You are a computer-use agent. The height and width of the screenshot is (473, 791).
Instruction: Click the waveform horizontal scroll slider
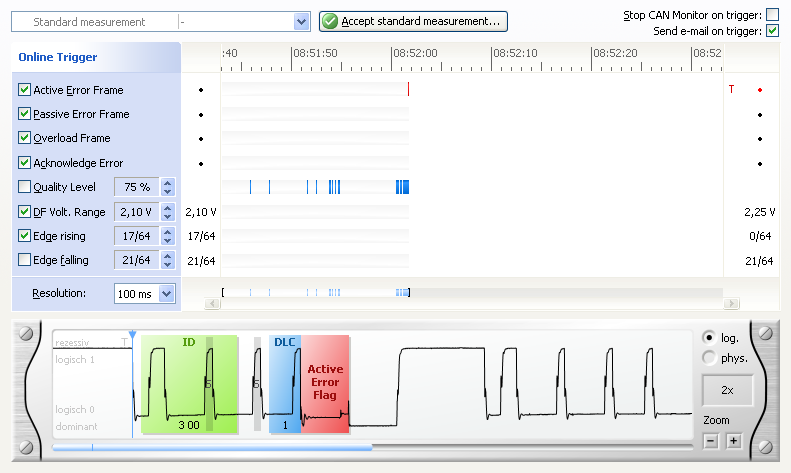point(212,448)
